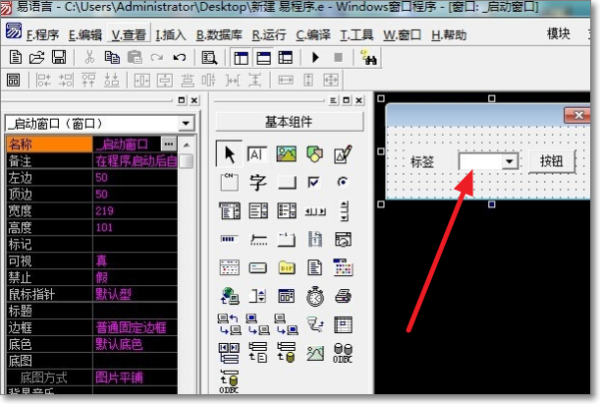
Task: Open the C.编译 menu
Action: click(313, 35)
